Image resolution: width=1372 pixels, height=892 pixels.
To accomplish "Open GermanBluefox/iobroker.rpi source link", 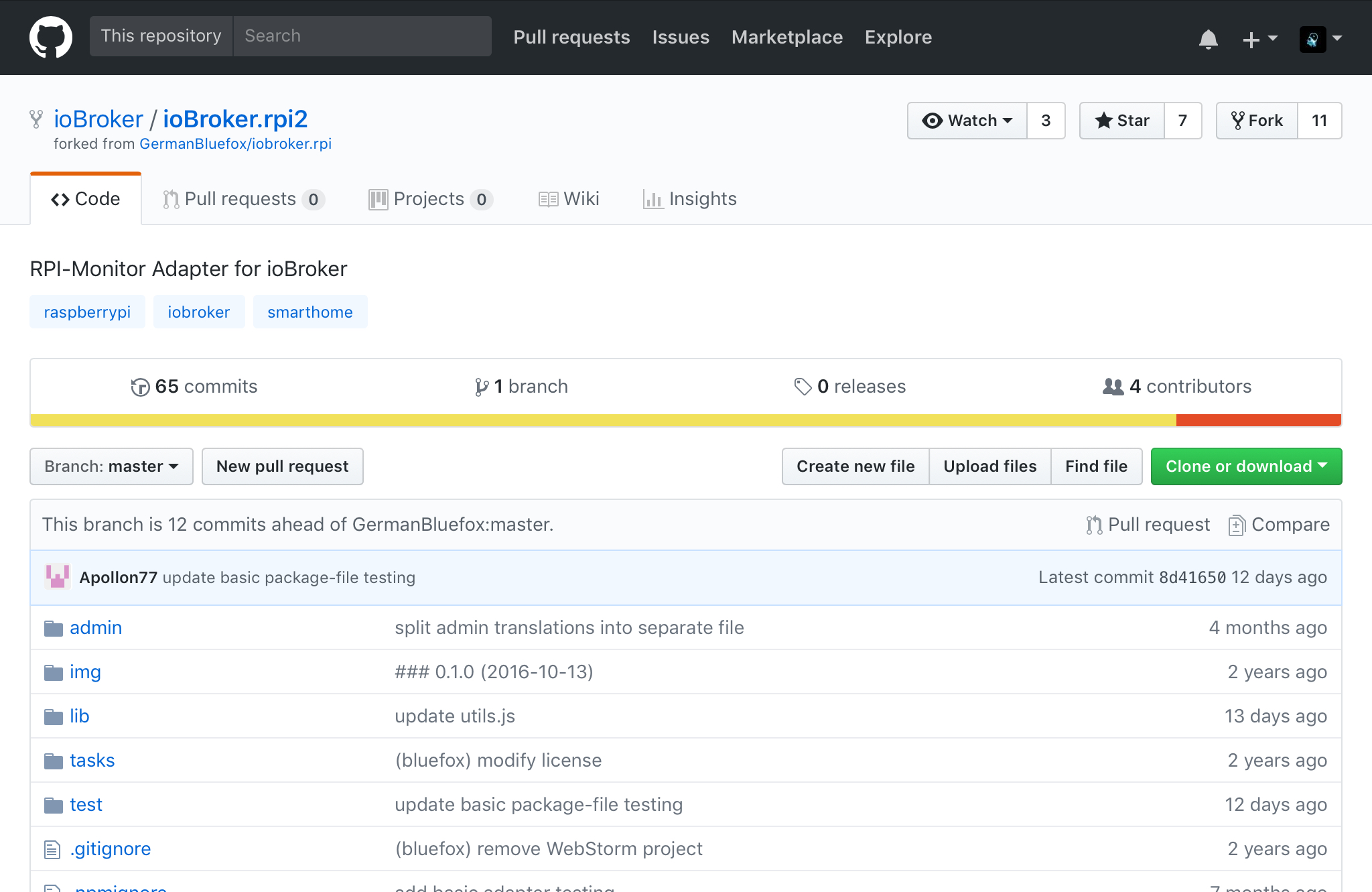I will click(x=235, y=144).
